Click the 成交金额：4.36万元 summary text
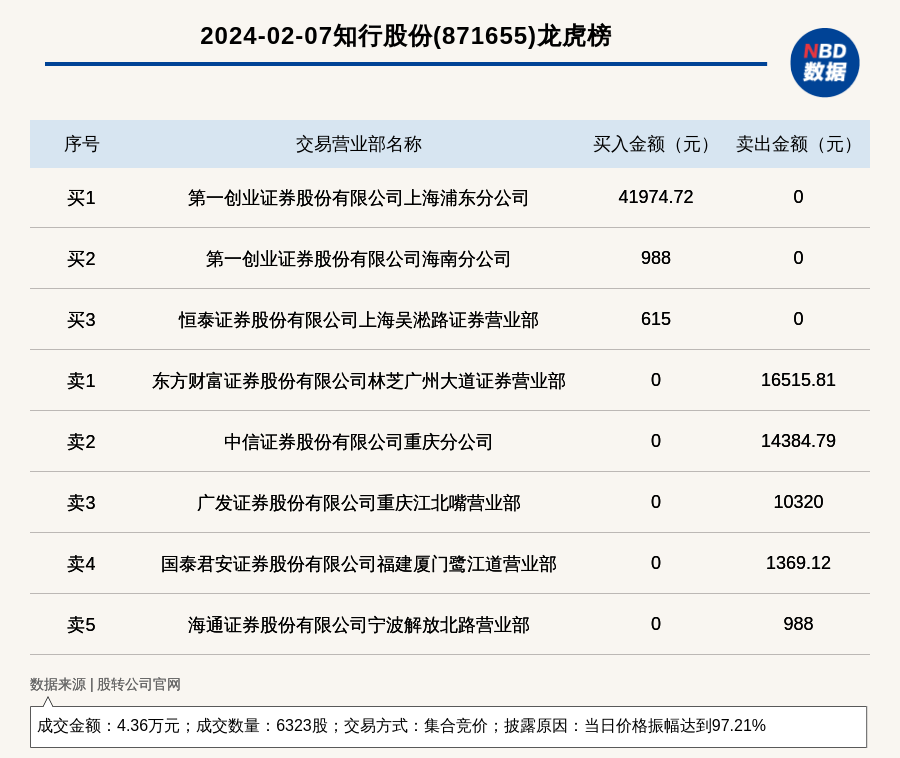This screenshot has width=900, height=758. coord(108,726)
